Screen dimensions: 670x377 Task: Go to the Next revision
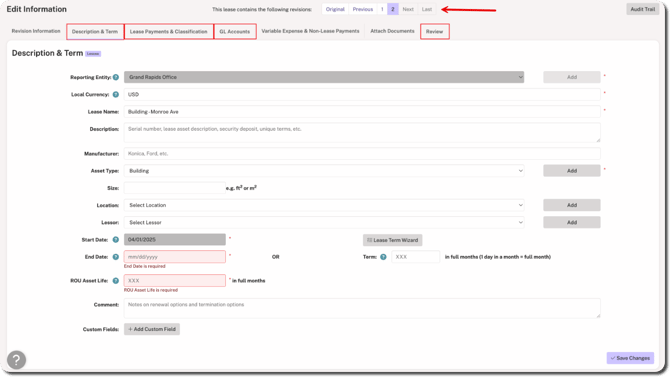tap(408, 9)
